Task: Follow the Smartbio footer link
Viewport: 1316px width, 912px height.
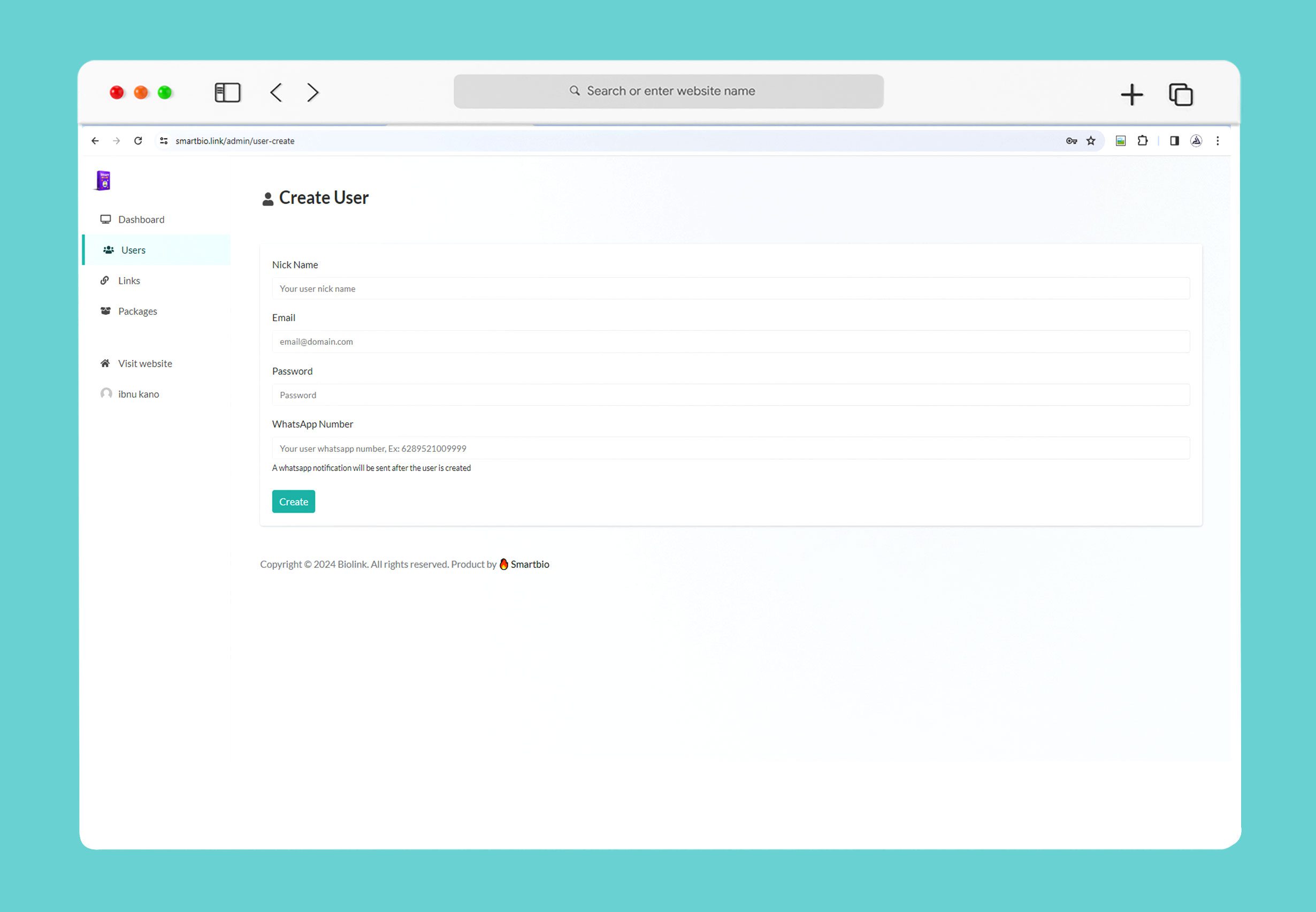Action: (x=529, y=565)
